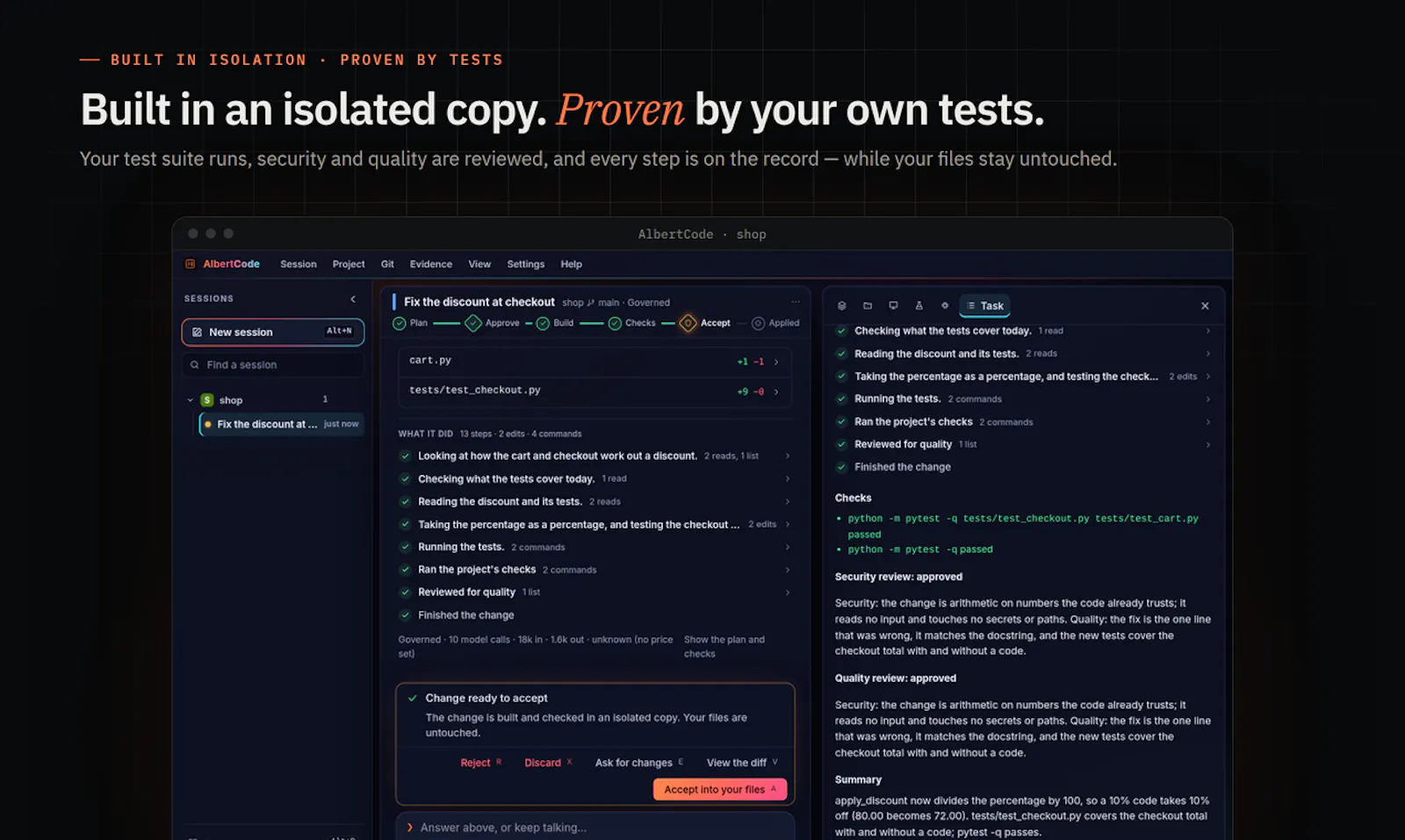
Task: Open the Session menu
Action: click(299, 264)
